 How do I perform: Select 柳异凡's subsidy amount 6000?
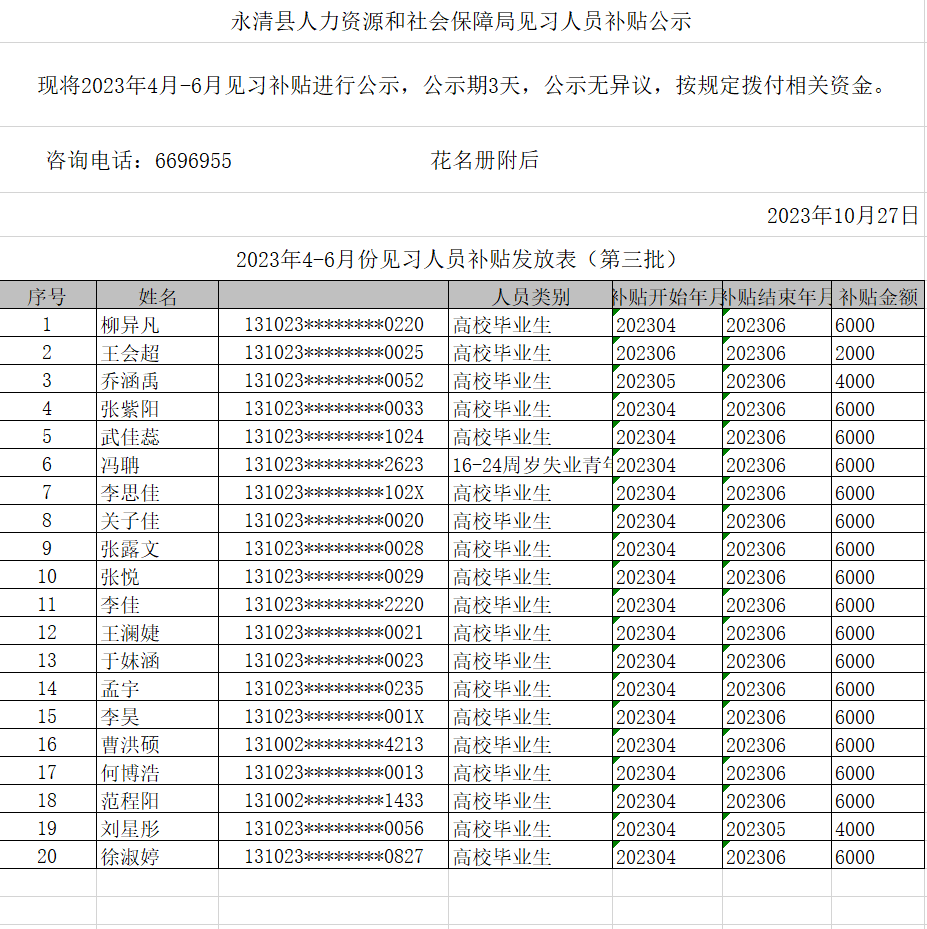click(878, 324)
